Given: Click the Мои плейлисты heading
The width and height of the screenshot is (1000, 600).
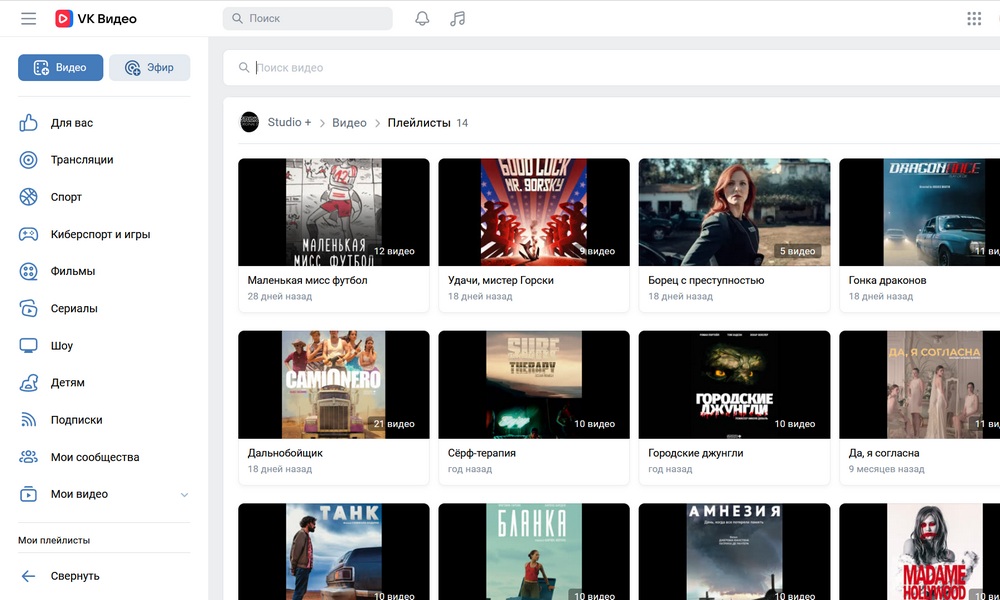Looking at the screenshot, I should tap(54, 540).
